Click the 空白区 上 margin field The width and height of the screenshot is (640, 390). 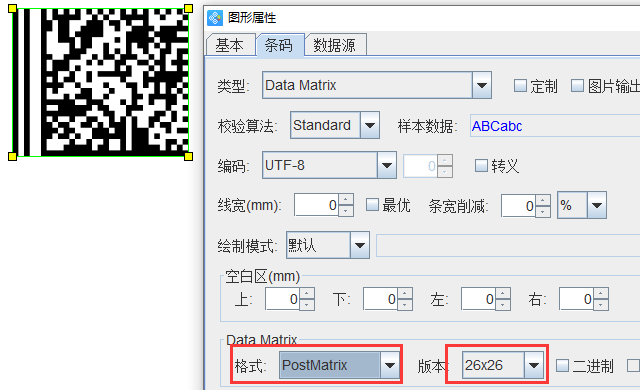point(282,299)
